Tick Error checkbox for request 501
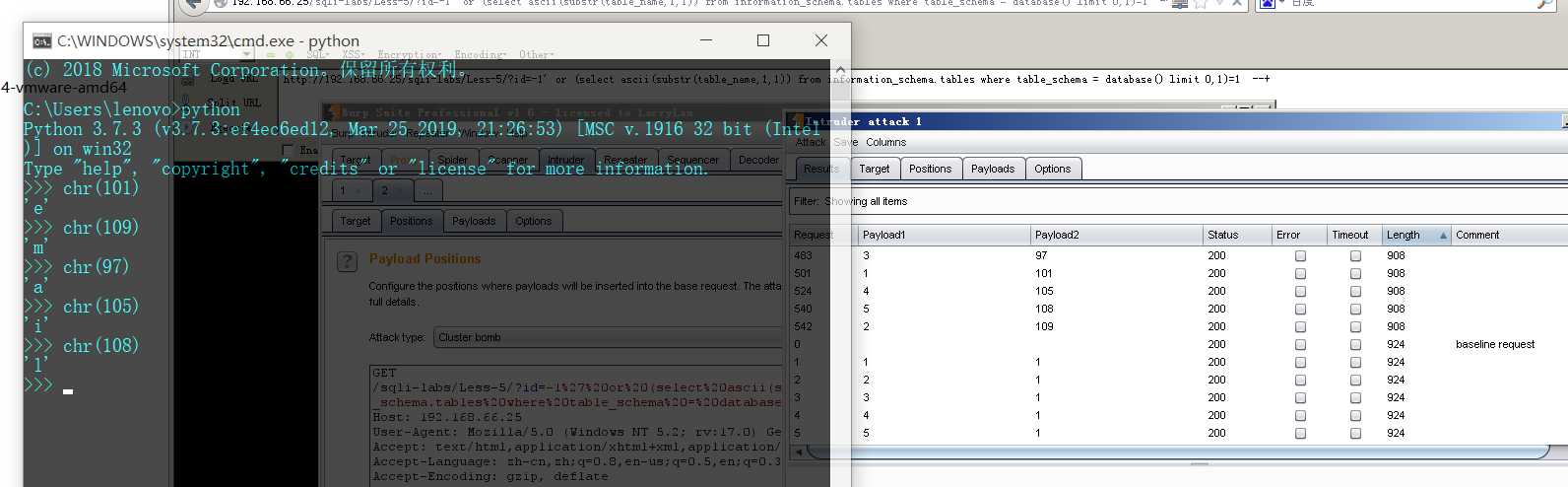Screen dimensions: 1568x487 1300,273
